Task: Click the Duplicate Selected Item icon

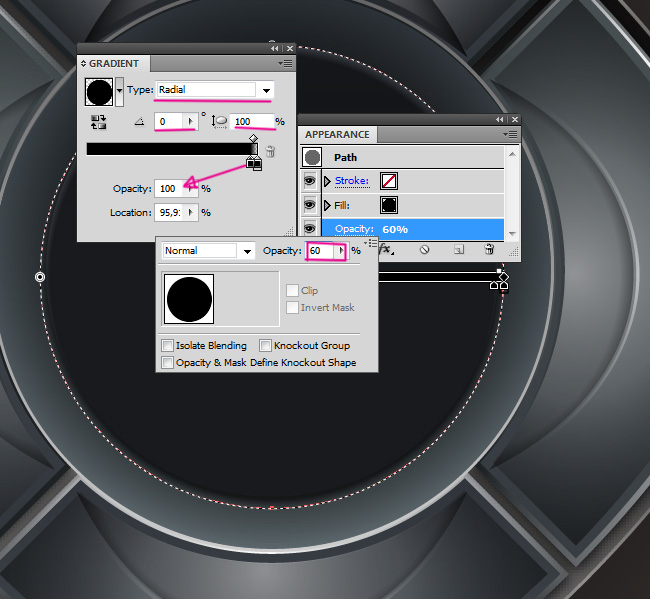Action: tap(458, 250)
